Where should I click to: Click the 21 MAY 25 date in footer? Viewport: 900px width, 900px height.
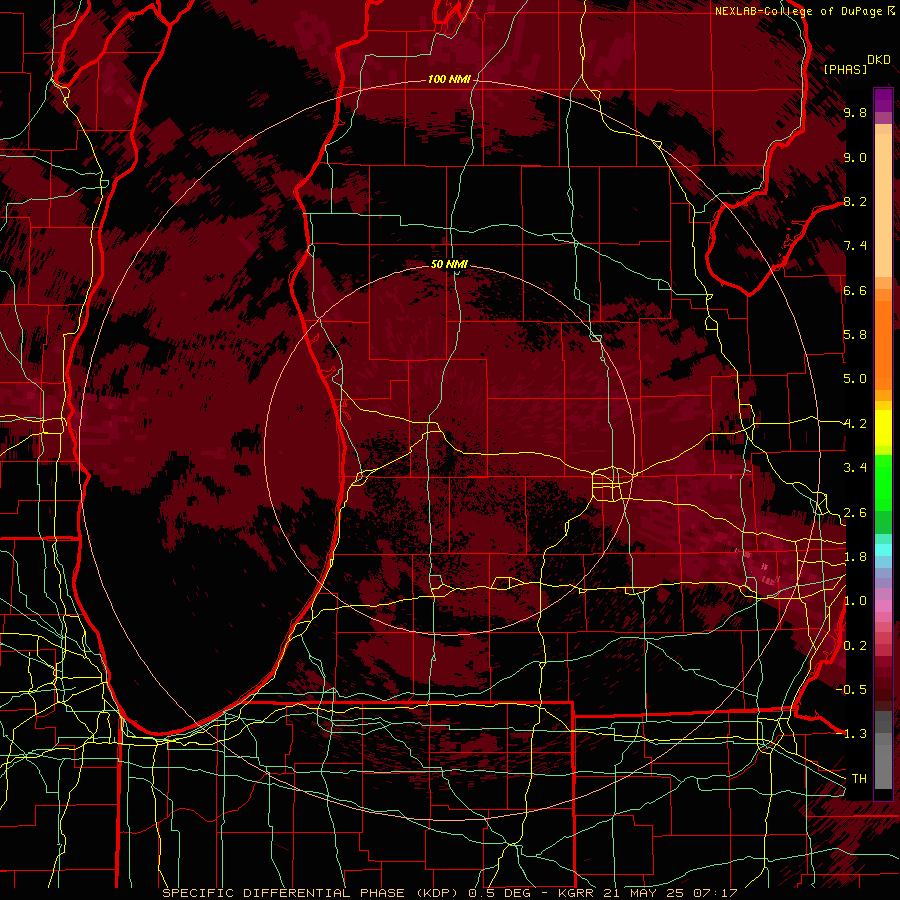coord(643,893)
